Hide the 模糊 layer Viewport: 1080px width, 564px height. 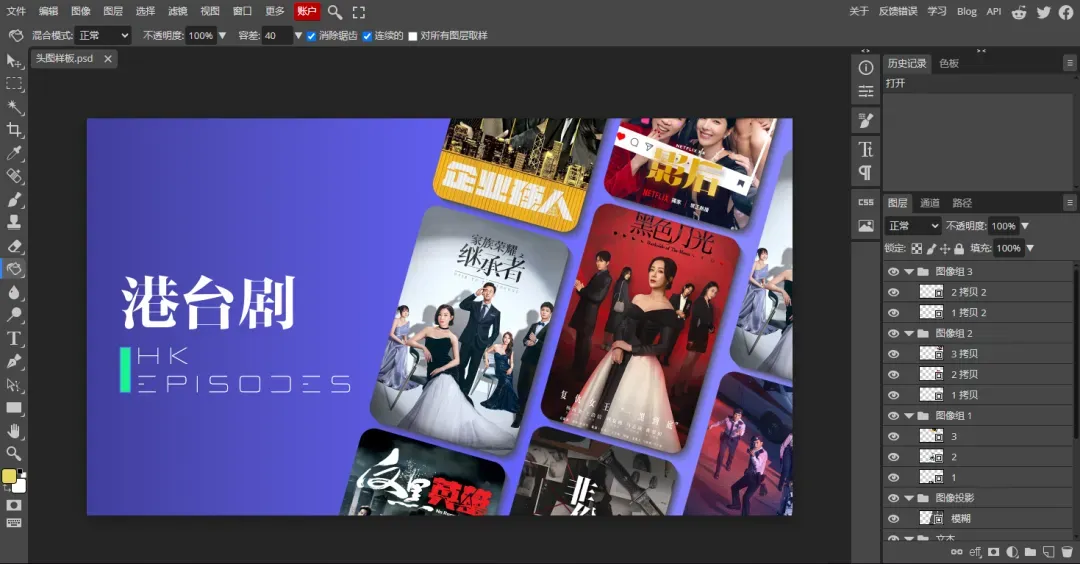(x=893, y=519)
